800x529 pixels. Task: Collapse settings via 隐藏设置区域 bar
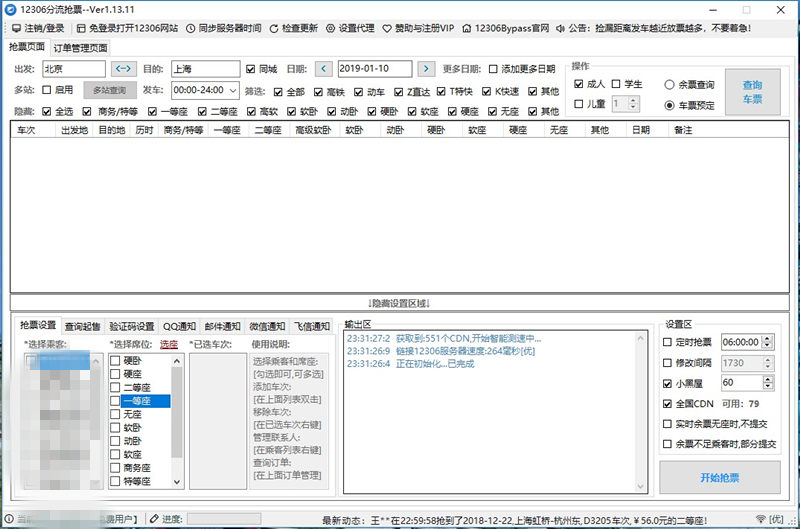399,303
